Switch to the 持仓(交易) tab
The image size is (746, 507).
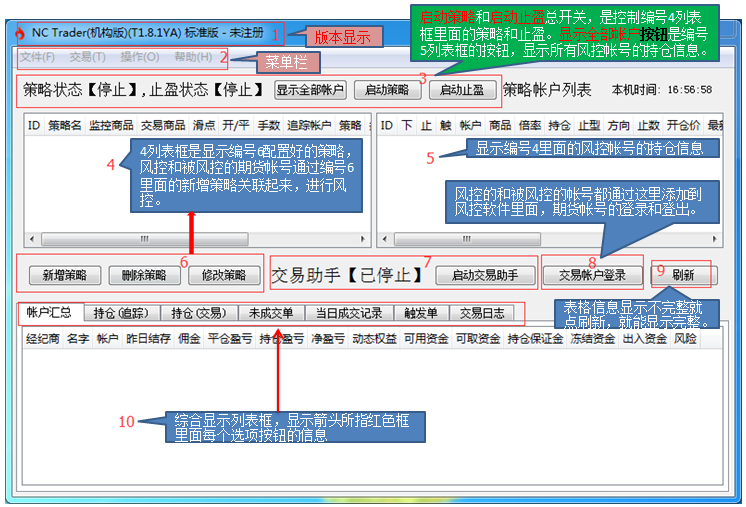pyautogui.click(x=199, y=313)
